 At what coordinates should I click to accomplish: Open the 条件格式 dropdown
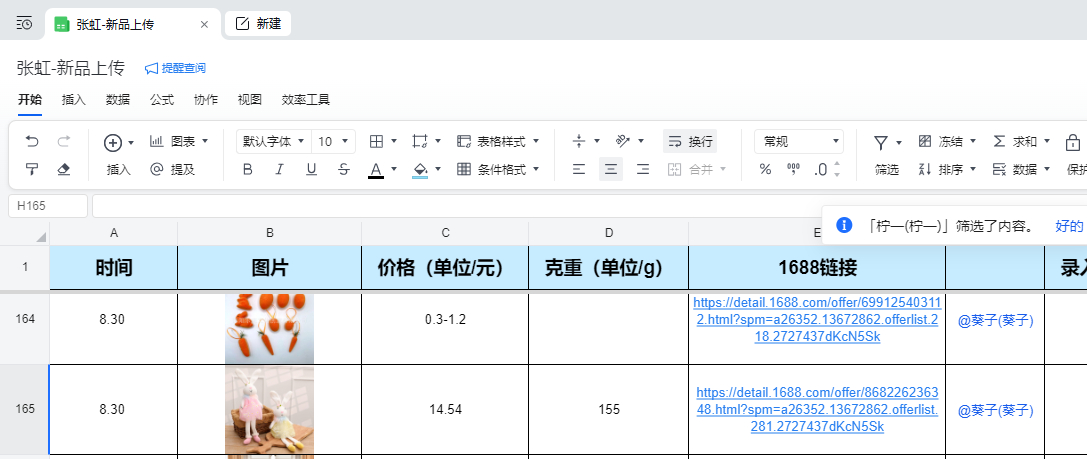coord(498,169)
